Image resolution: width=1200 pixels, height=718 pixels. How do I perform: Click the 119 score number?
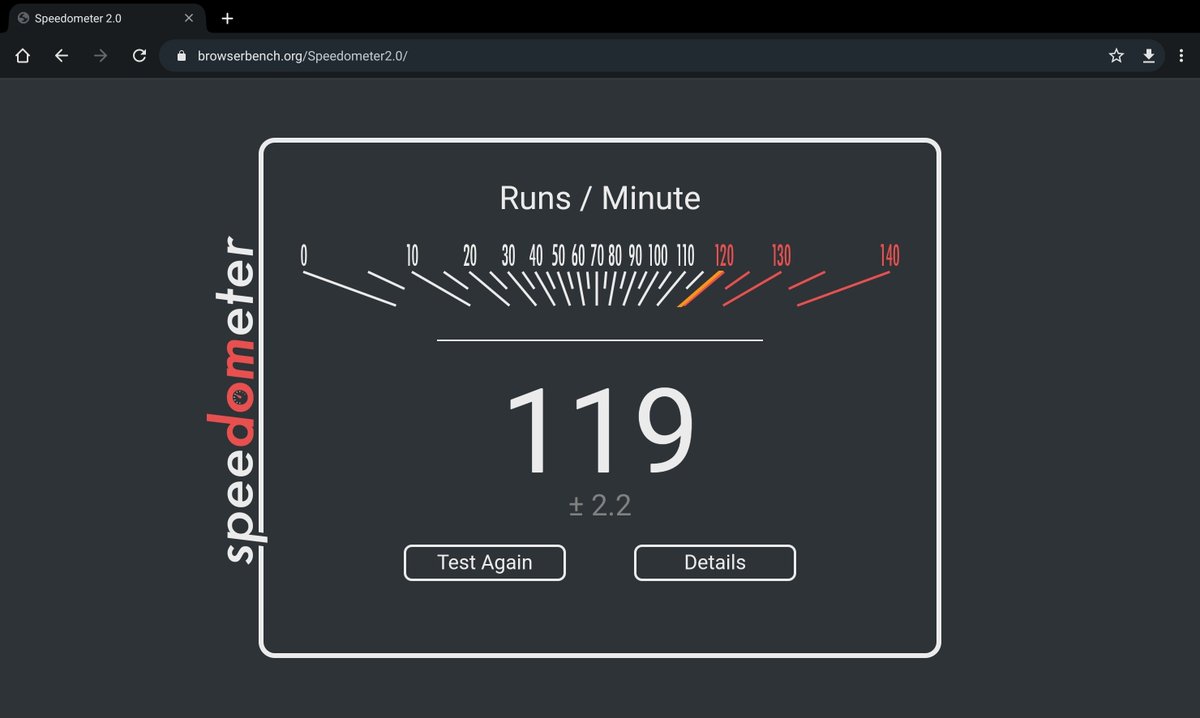(600, 432)
